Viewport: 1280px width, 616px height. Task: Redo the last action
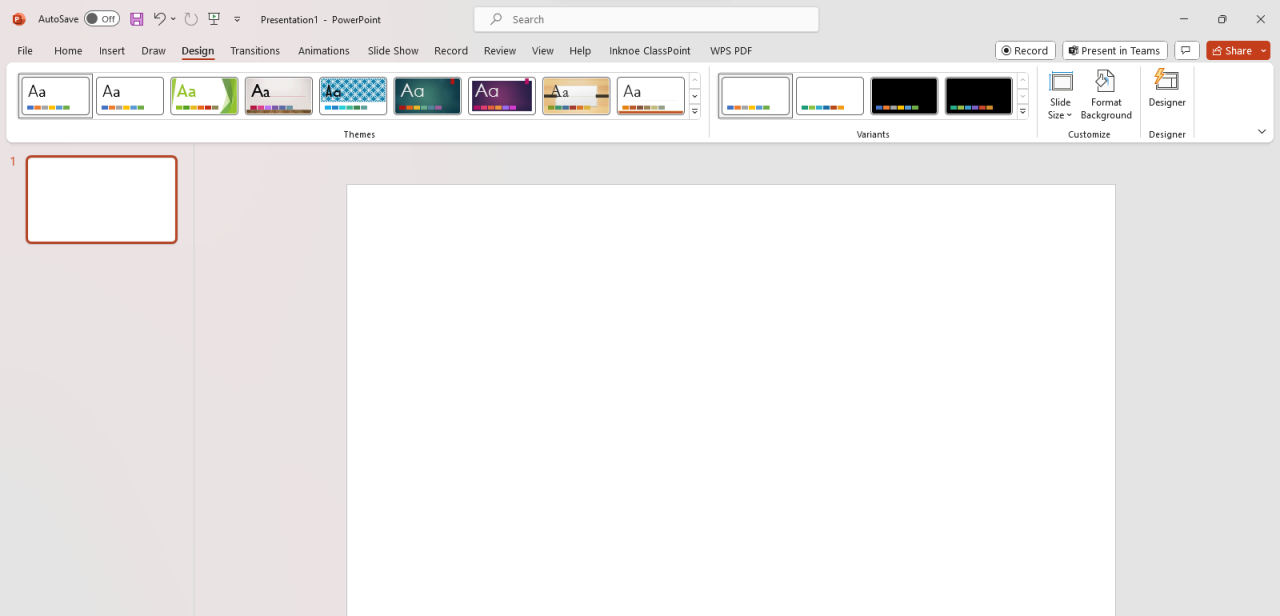click(190, 18)
